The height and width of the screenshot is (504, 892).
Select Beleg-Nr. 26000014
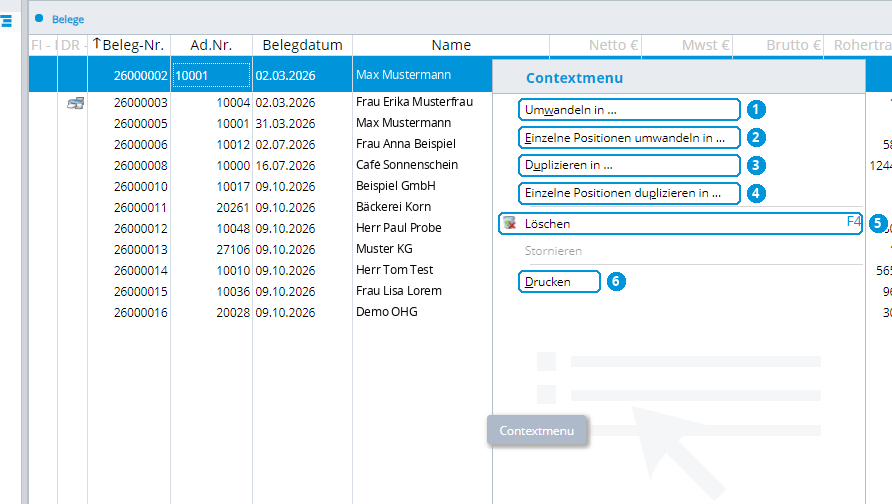pos(141,271)
